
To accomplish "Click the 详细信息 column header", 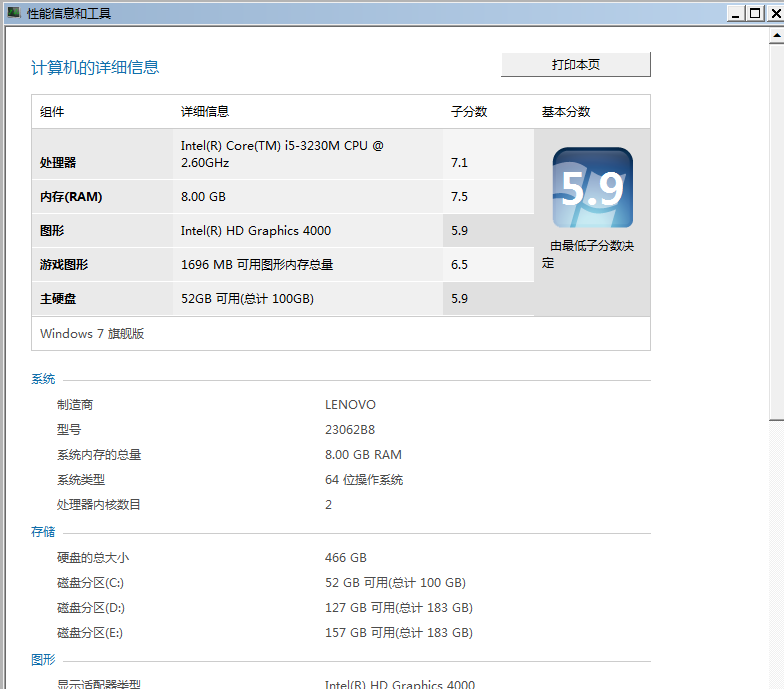I will pos(205,112).
